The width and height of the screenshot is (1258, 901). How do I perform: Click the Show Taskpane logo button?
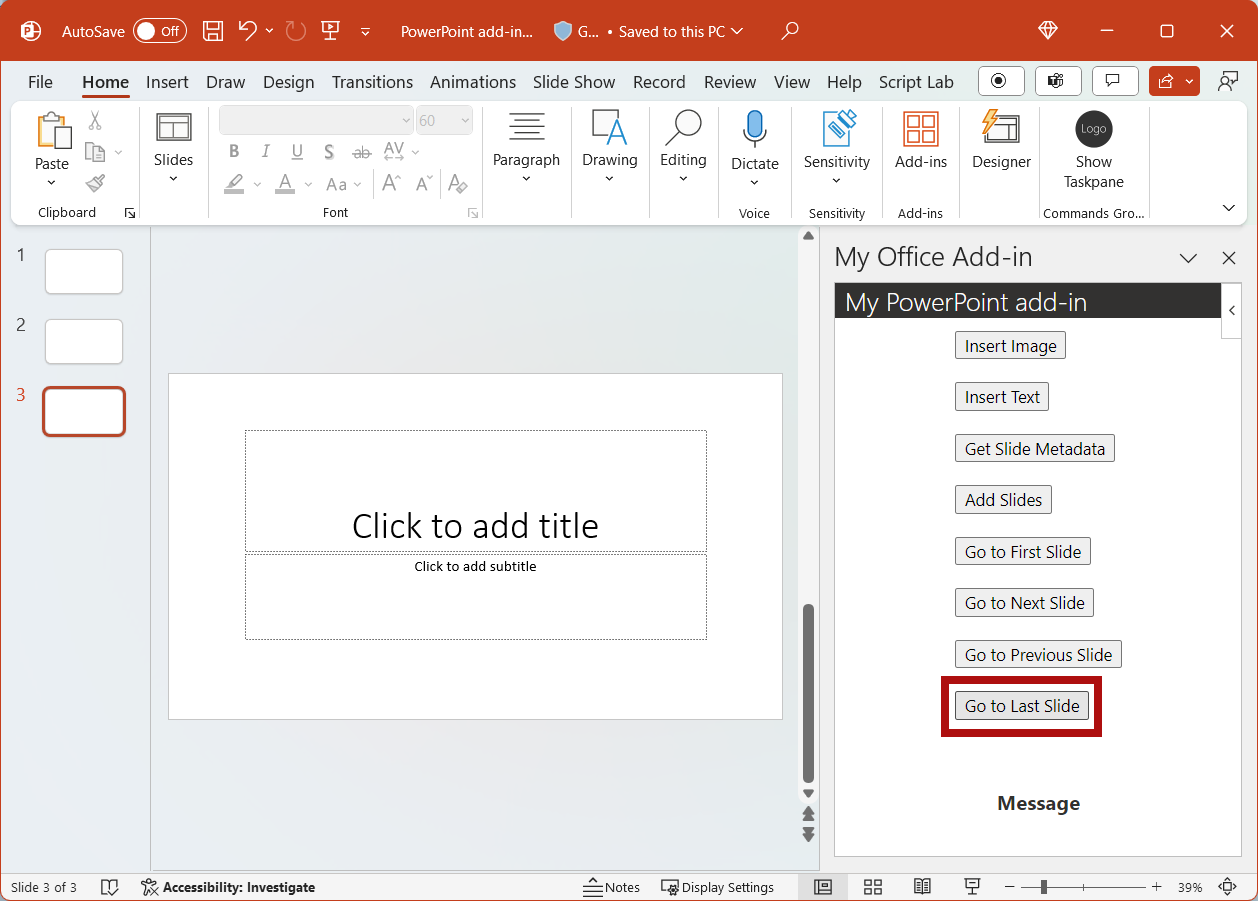click(1094, 150)
